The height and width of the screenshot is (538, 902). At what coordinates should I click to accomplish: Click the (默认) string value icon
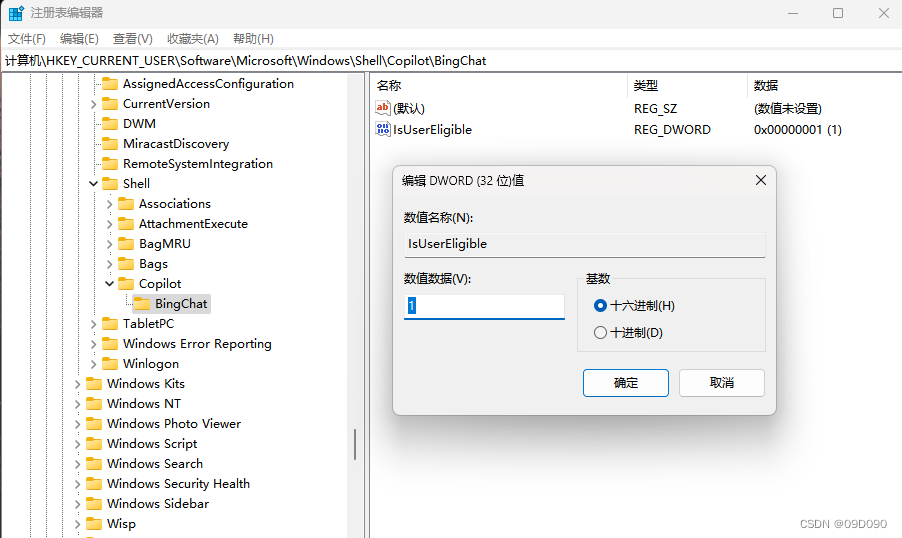(383, 108)
